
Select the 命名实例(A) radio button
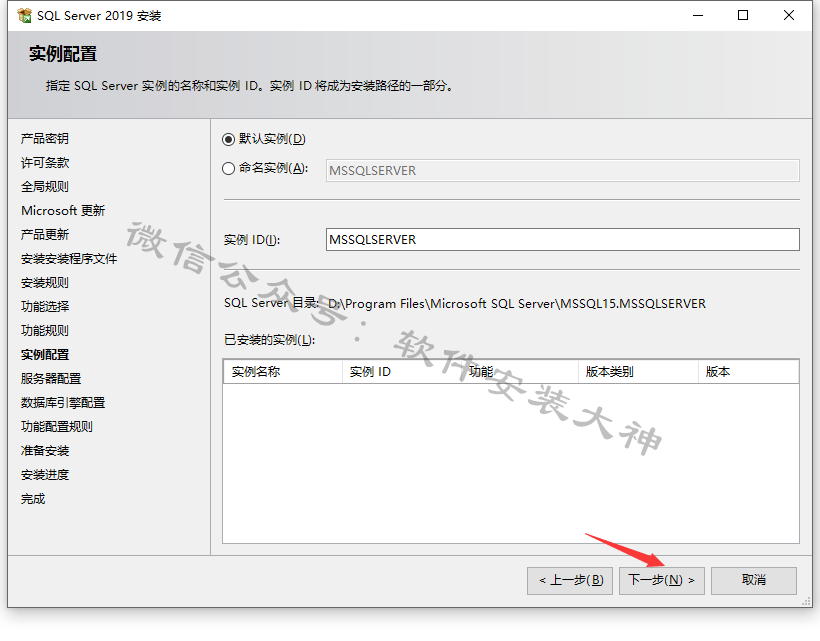228,168
